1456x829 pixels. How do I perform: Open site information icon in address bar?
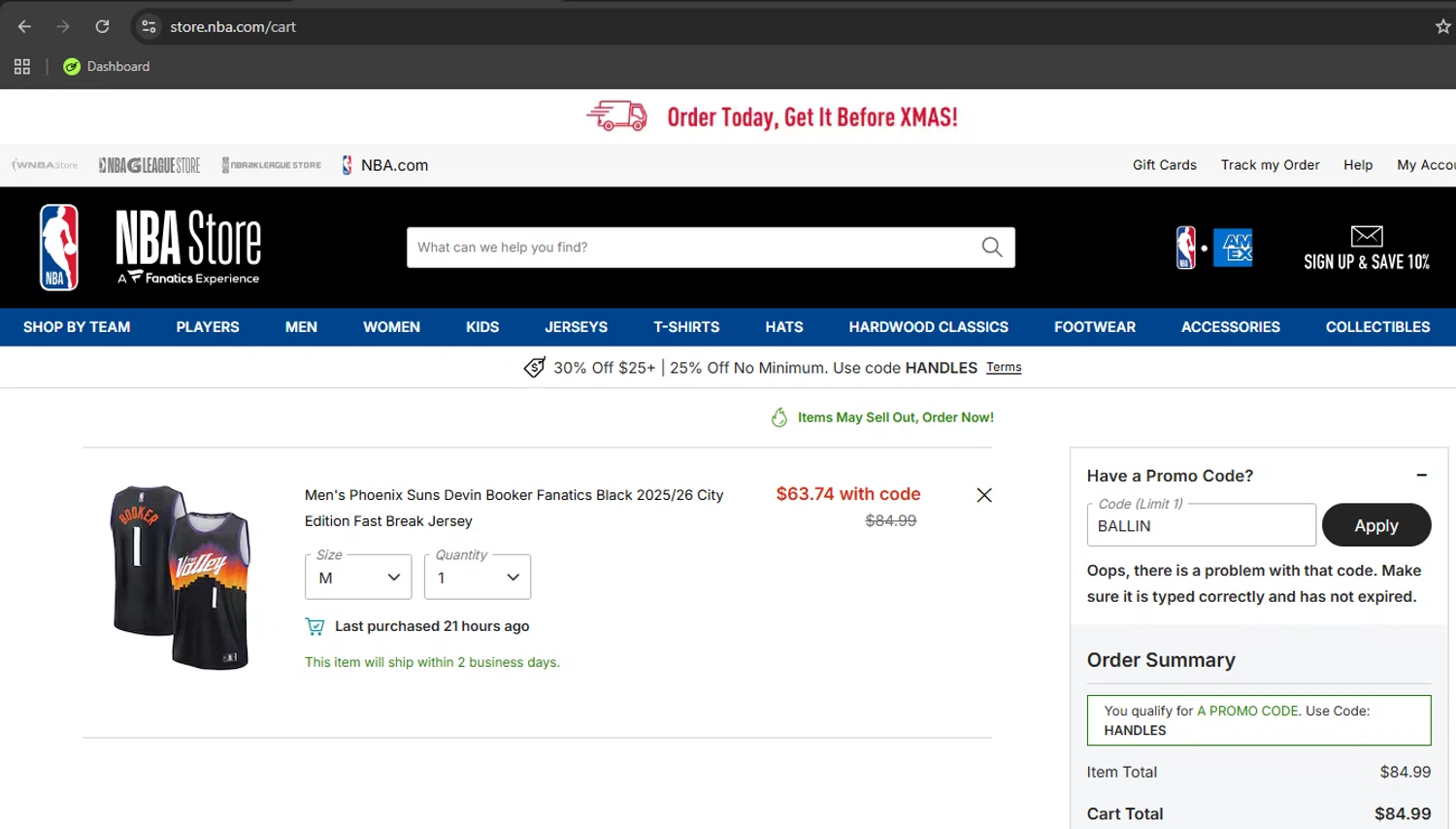(149, 26)
